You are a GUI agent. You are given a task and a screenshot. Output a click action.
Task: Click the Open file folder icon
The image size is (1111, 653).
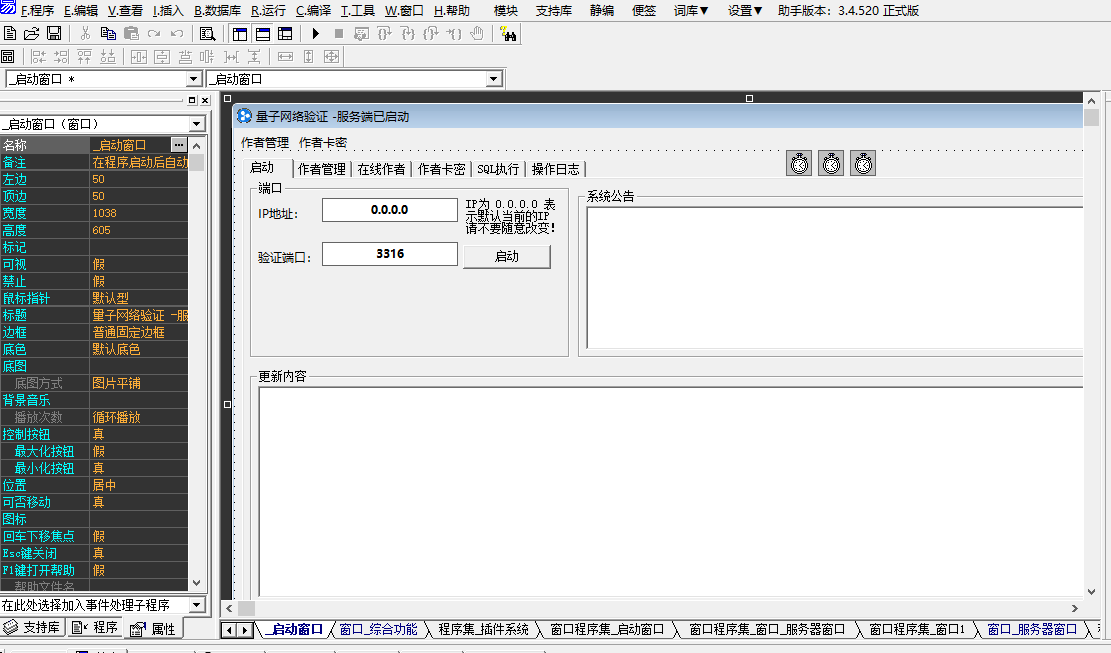(x=32, y=34)
